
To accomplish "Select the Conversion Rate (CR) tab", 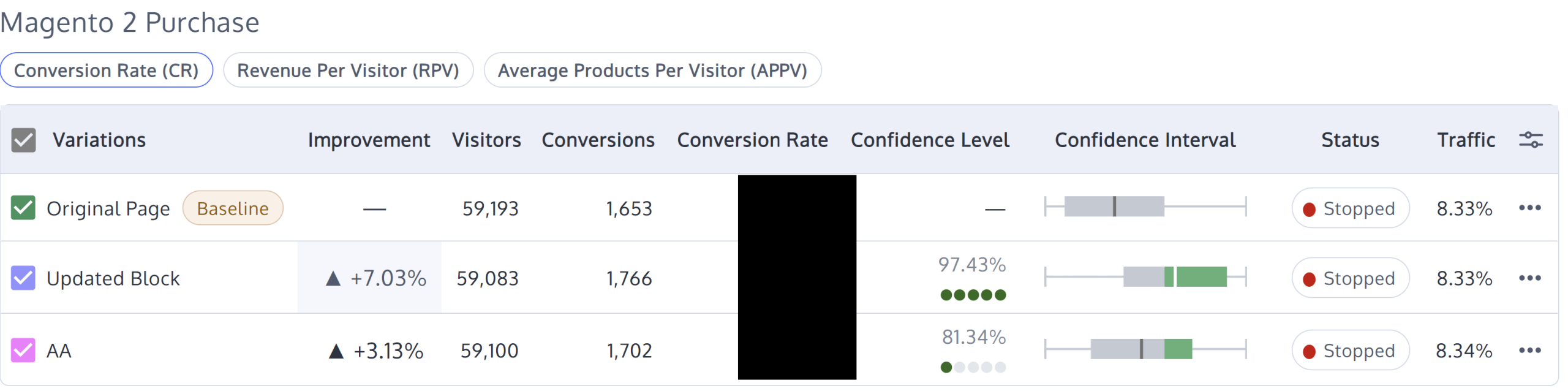I will click(x=106, y=70).
